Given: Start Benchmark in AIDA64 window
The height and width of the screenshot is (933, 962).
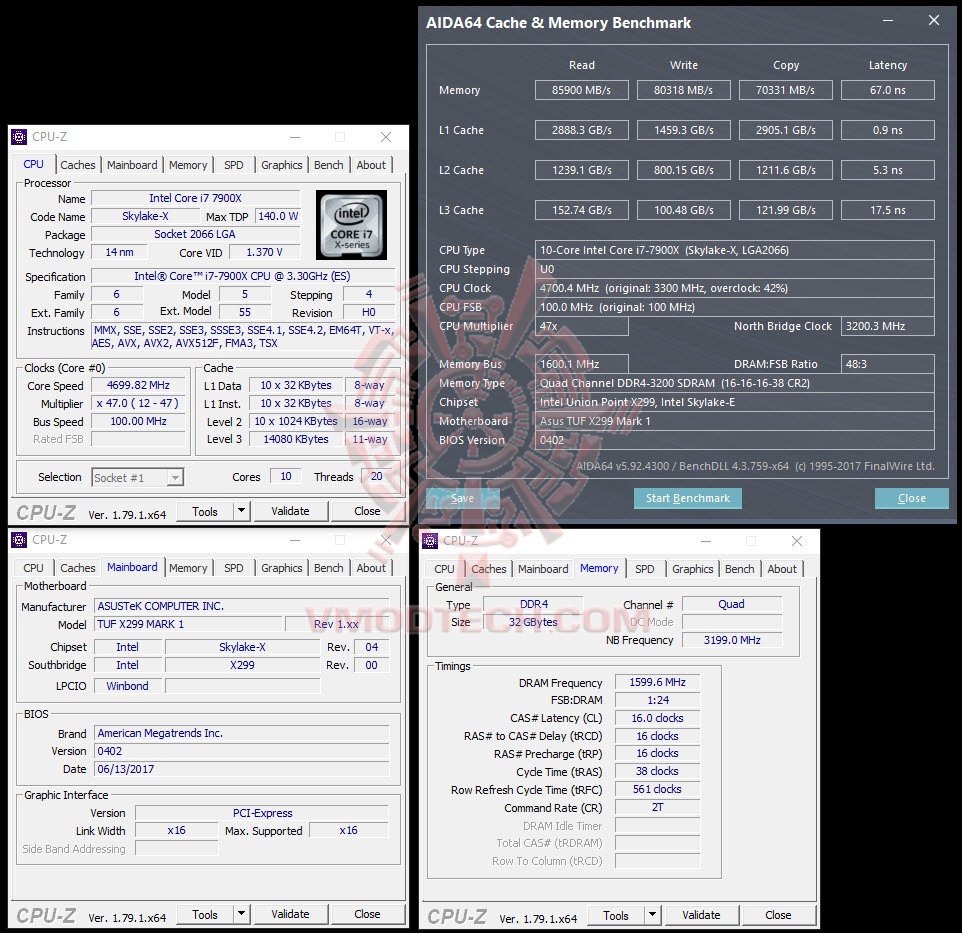Looking at the screenshot, I should pos(688,498).
